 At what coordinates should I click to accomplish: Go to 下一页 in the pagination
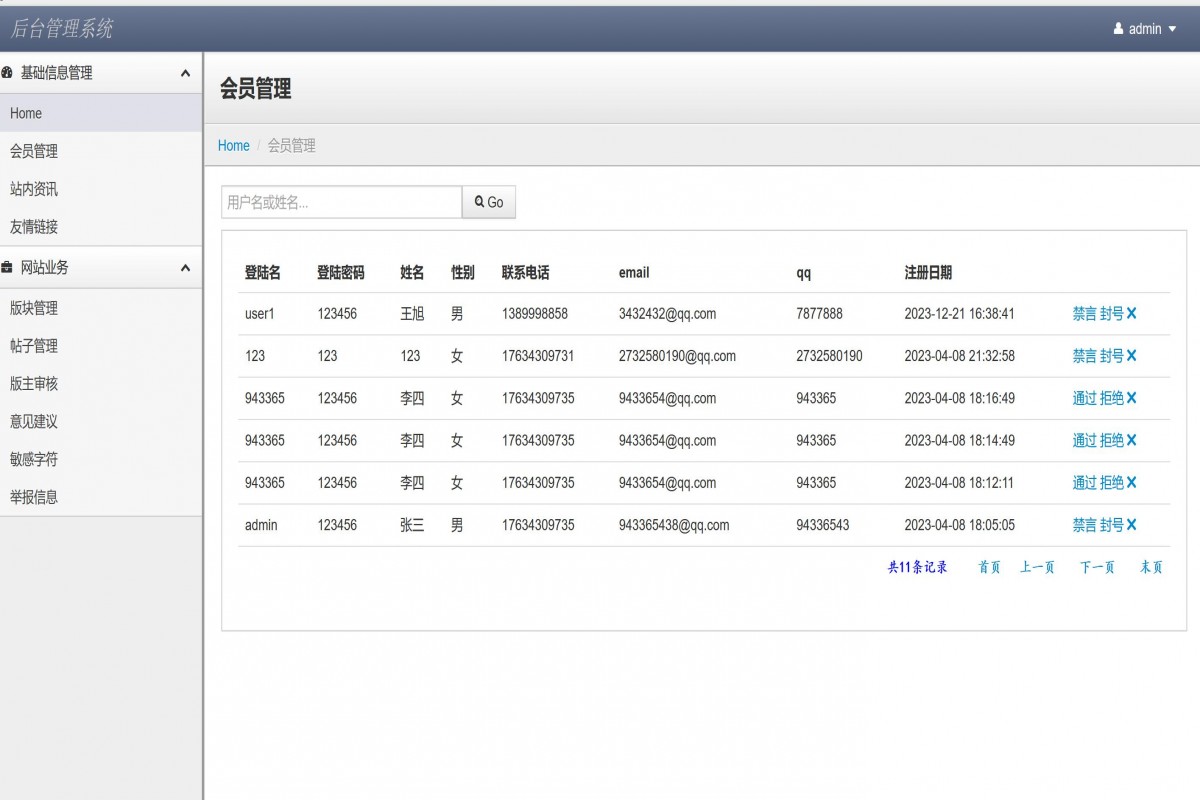[1096, 566]
